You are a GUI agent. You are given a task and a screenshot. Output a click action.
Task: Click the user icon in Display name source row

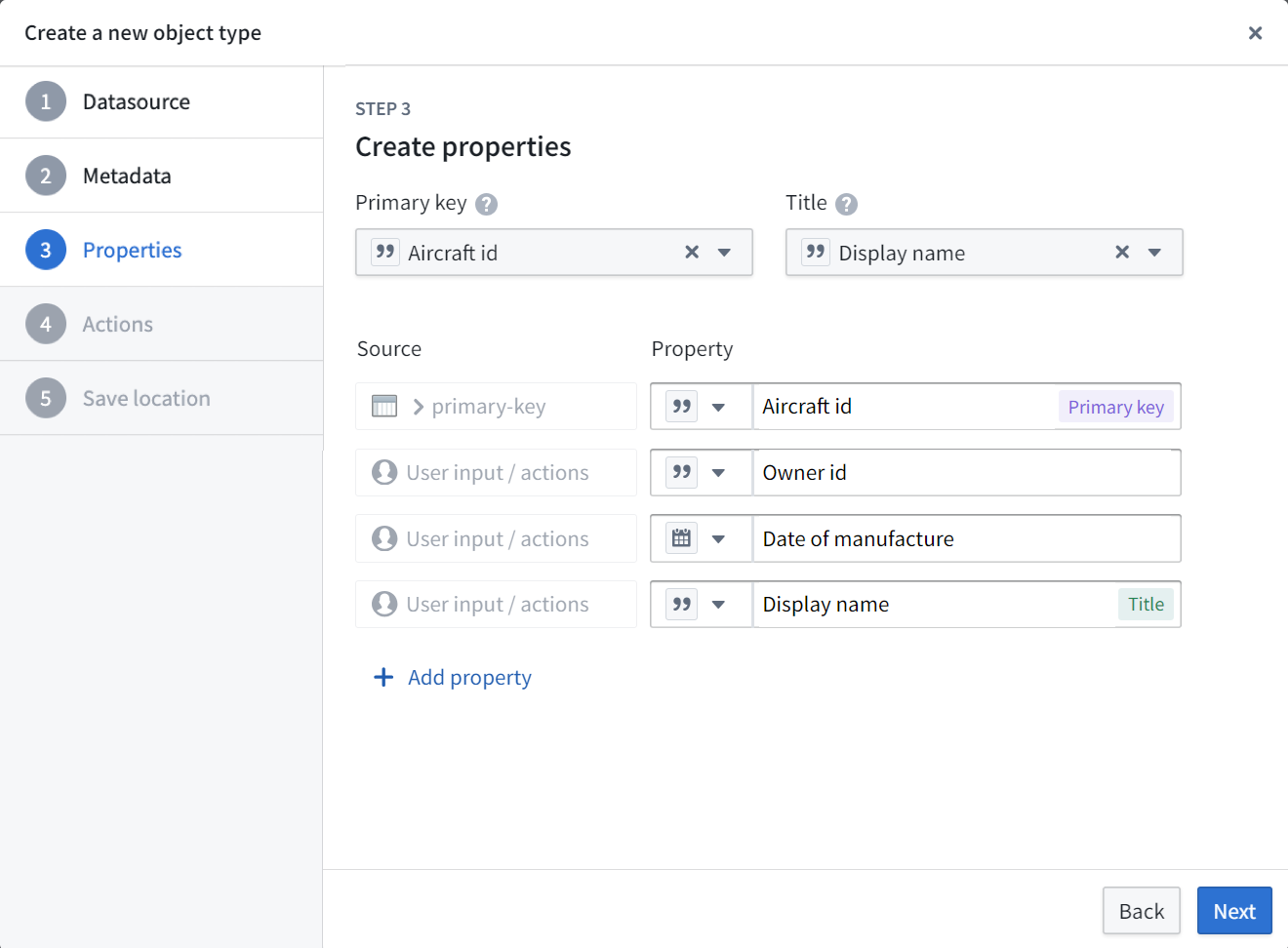[x=384, y=605]
